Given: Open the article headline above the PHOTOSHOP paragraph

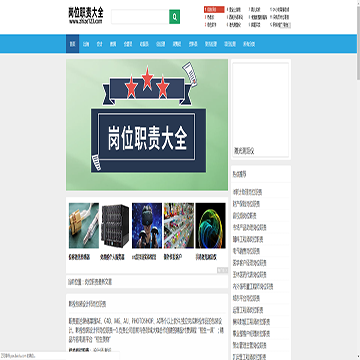Looking at the screenshot, I should [x=87, y=304].
